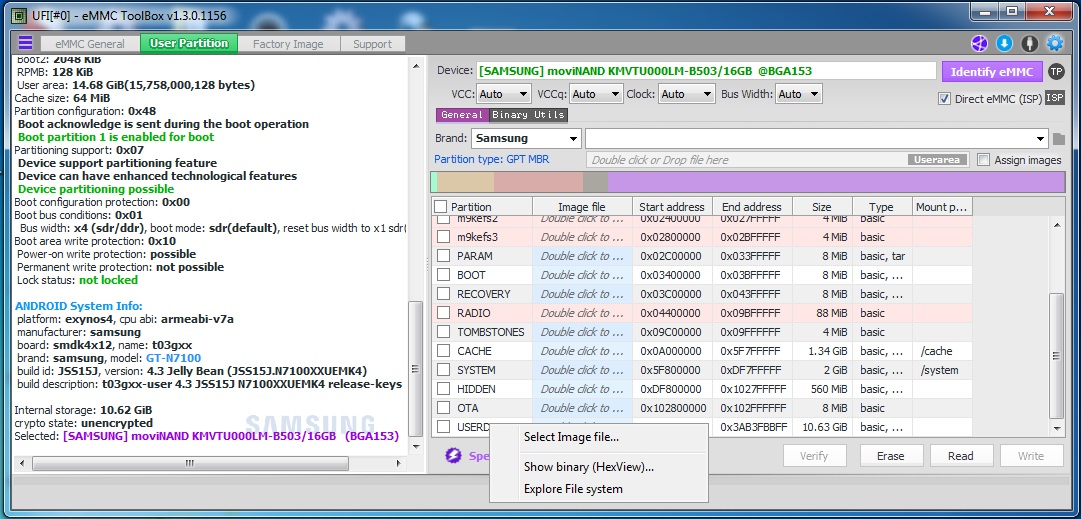
Task: Check the BOOT partition checkbox
Action: (x=443, y=275)
